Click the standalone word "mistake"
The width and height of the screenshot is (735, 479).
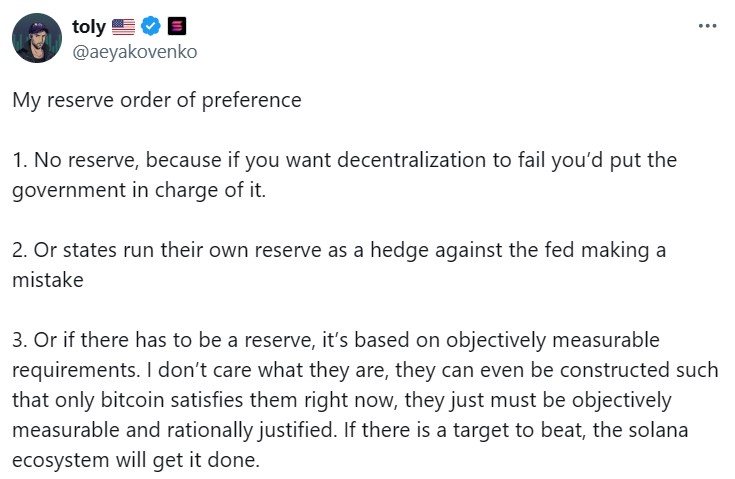[47, 280]
